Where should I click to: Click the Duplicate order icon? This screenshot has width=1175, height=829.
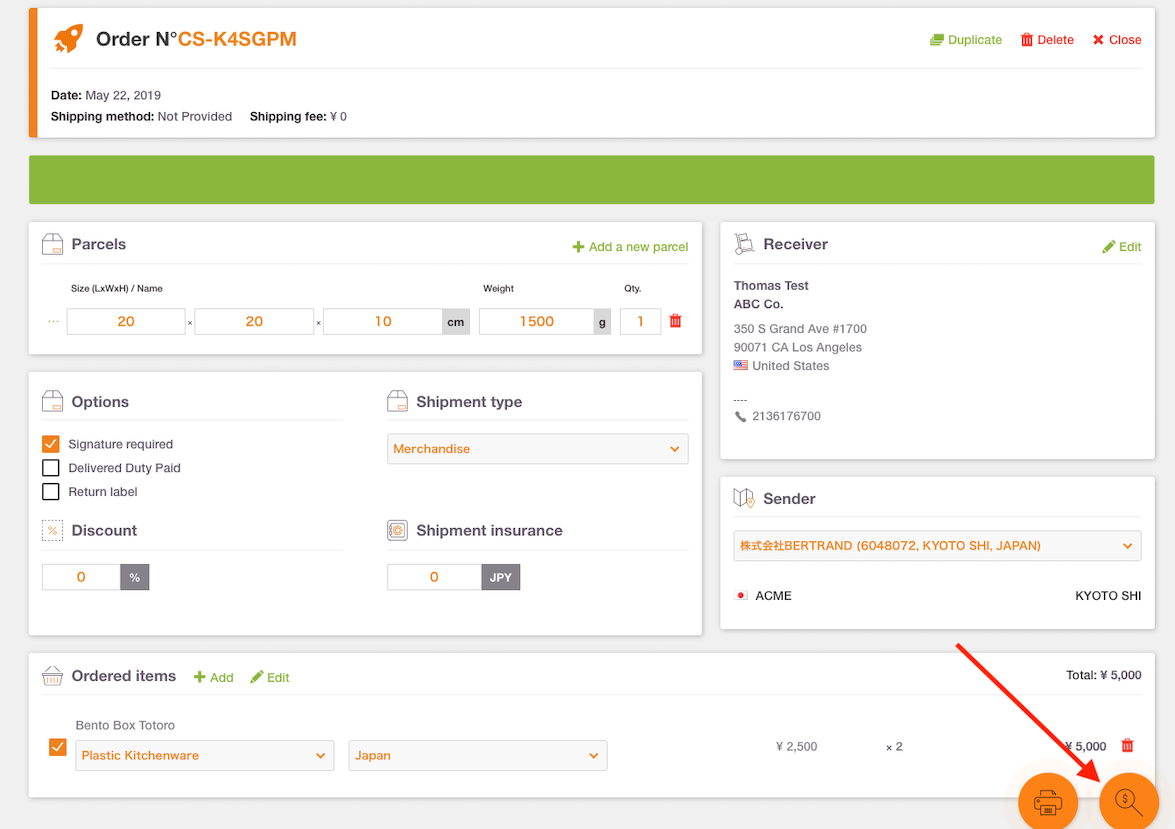(937, 40)
